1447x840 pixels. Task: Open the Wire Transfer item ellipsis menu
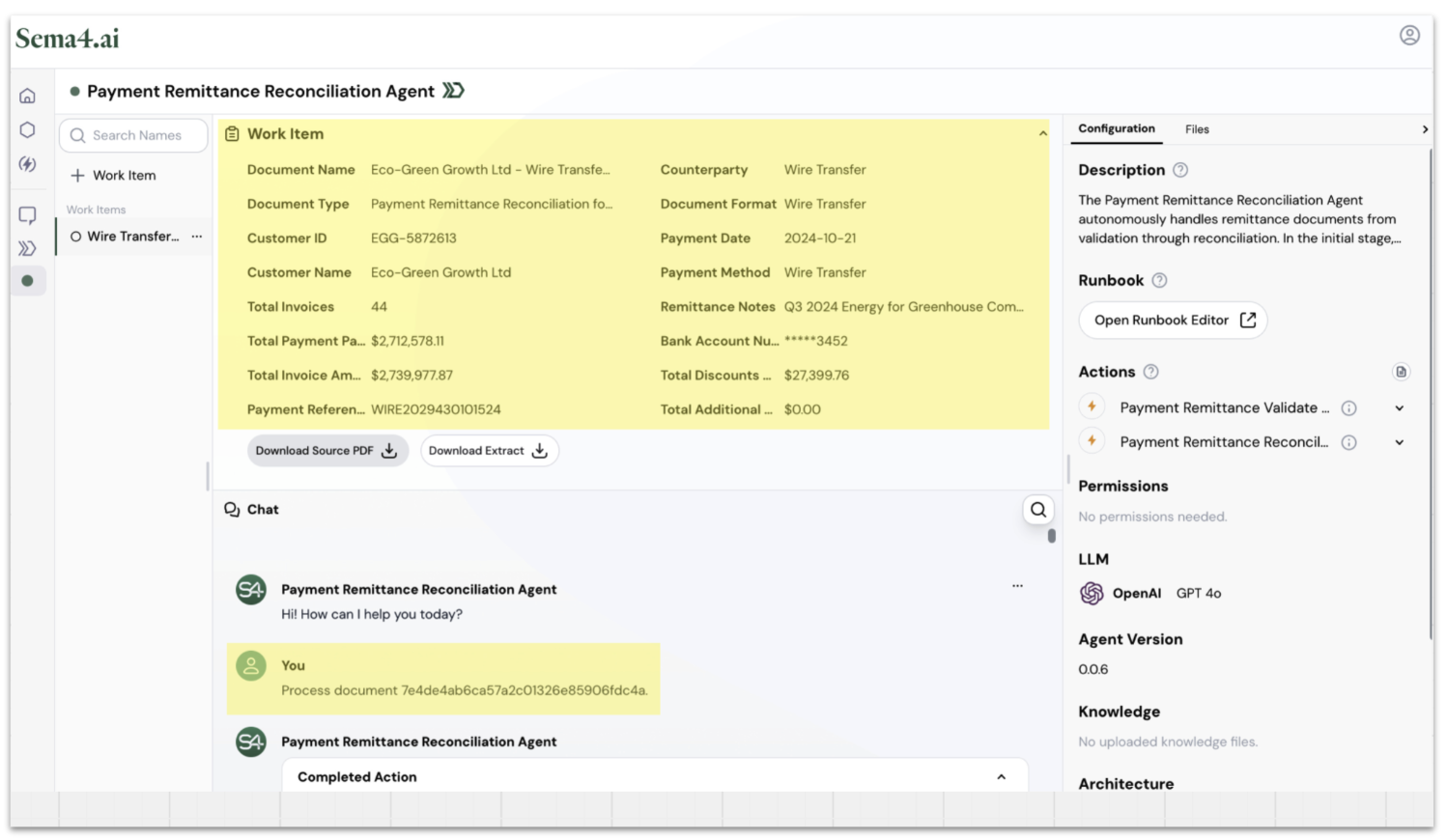point(197,237)
